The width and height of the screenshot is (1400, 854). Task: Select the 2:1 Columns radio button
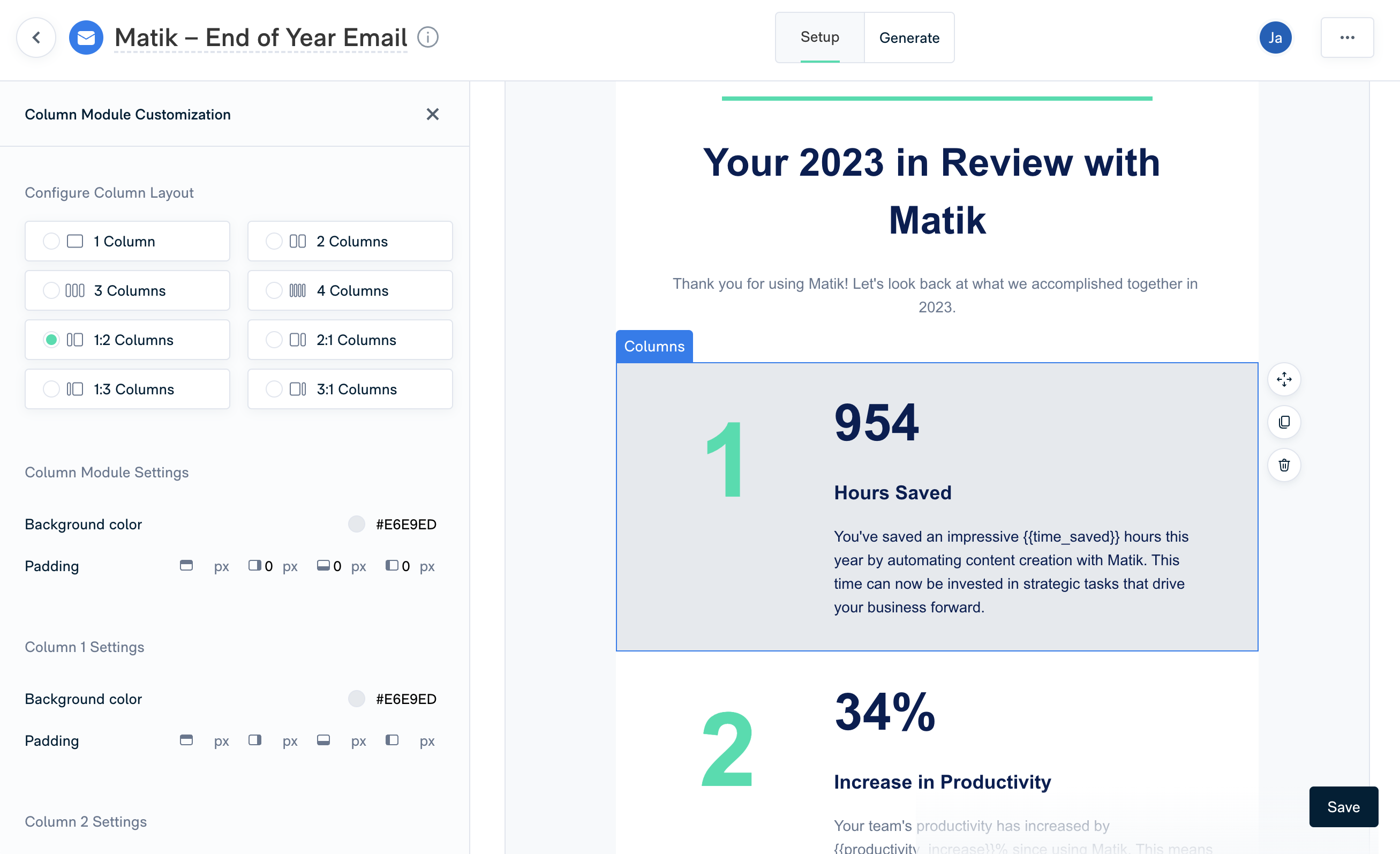(274, 340)
